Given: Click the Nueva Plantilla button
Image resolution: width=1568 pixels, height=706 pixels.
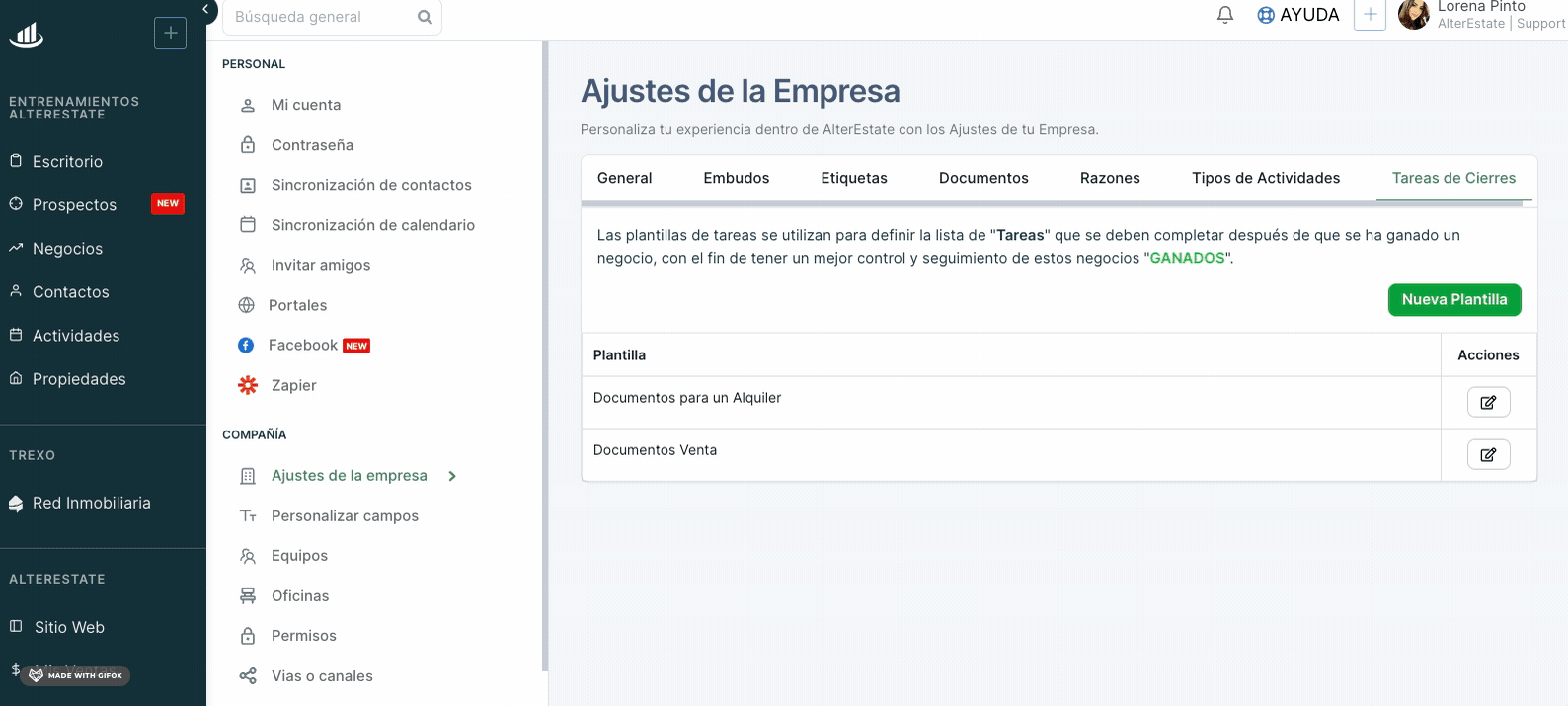Looking at the screenshot, I should point(1453,300).
